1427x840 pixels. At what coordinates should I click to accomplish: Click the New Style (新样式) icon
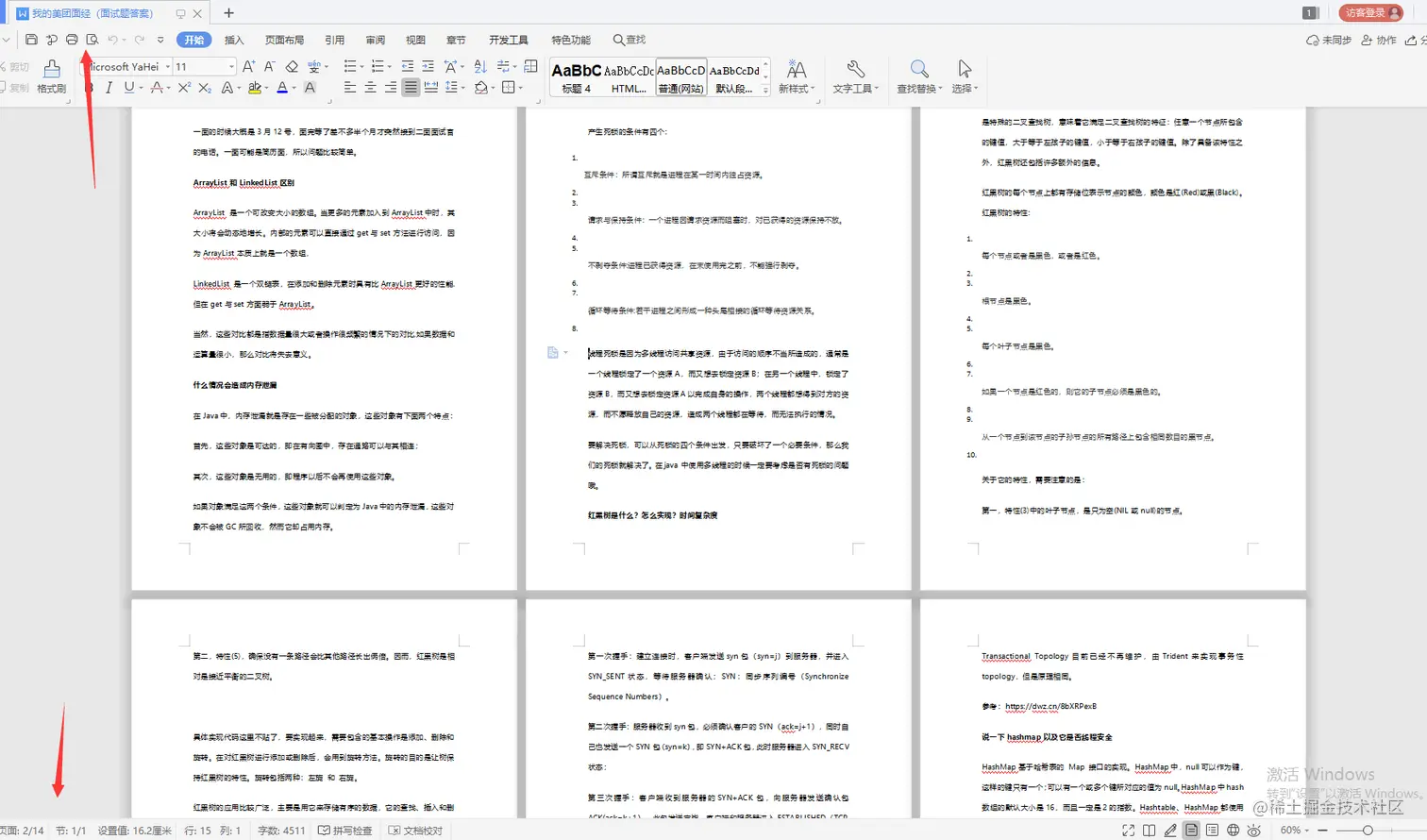click(x=796, y=69)
